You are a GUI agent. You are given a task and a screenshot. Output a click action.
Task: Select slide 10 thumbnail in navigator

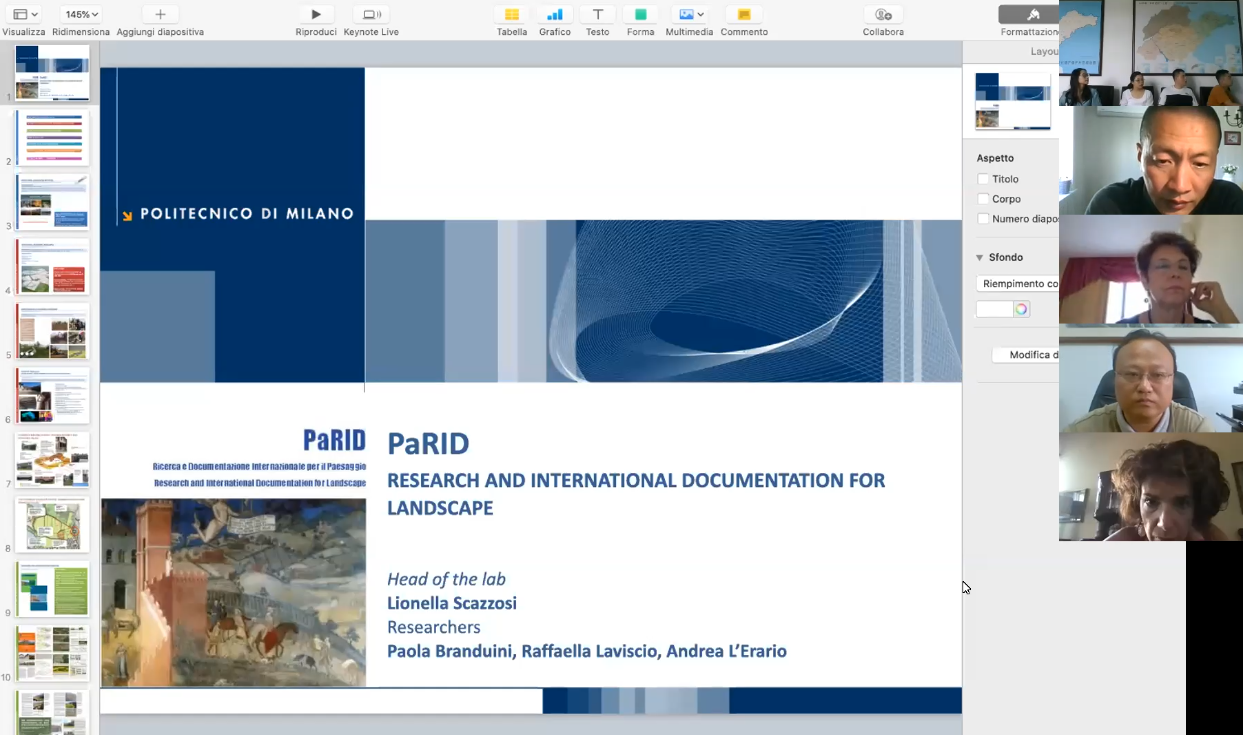pyautogui.click(x=52, y=653)
